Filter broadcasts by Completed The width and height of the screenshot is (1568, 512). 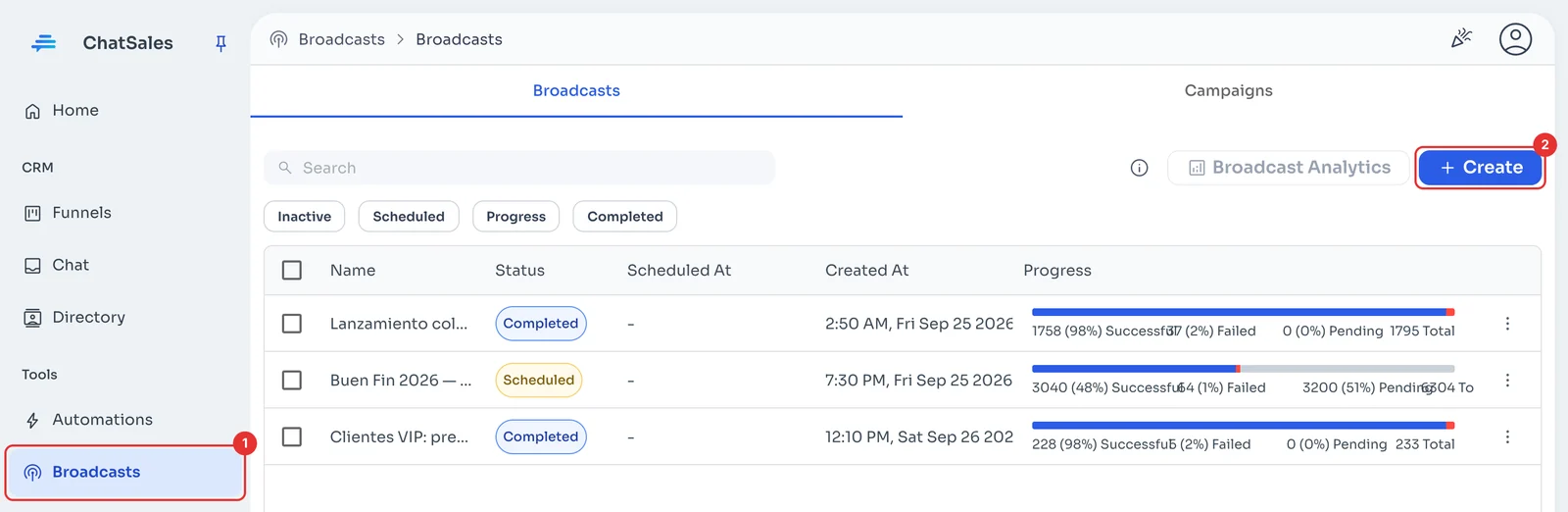pyautogui.click(x=625, y=217)
